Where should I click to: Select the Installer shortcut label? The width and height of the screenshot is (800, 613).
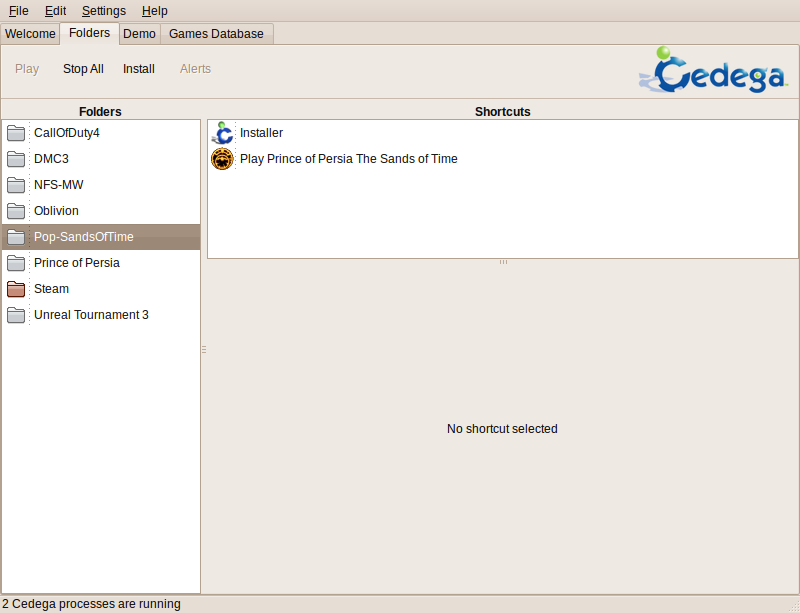pos(261,133)
